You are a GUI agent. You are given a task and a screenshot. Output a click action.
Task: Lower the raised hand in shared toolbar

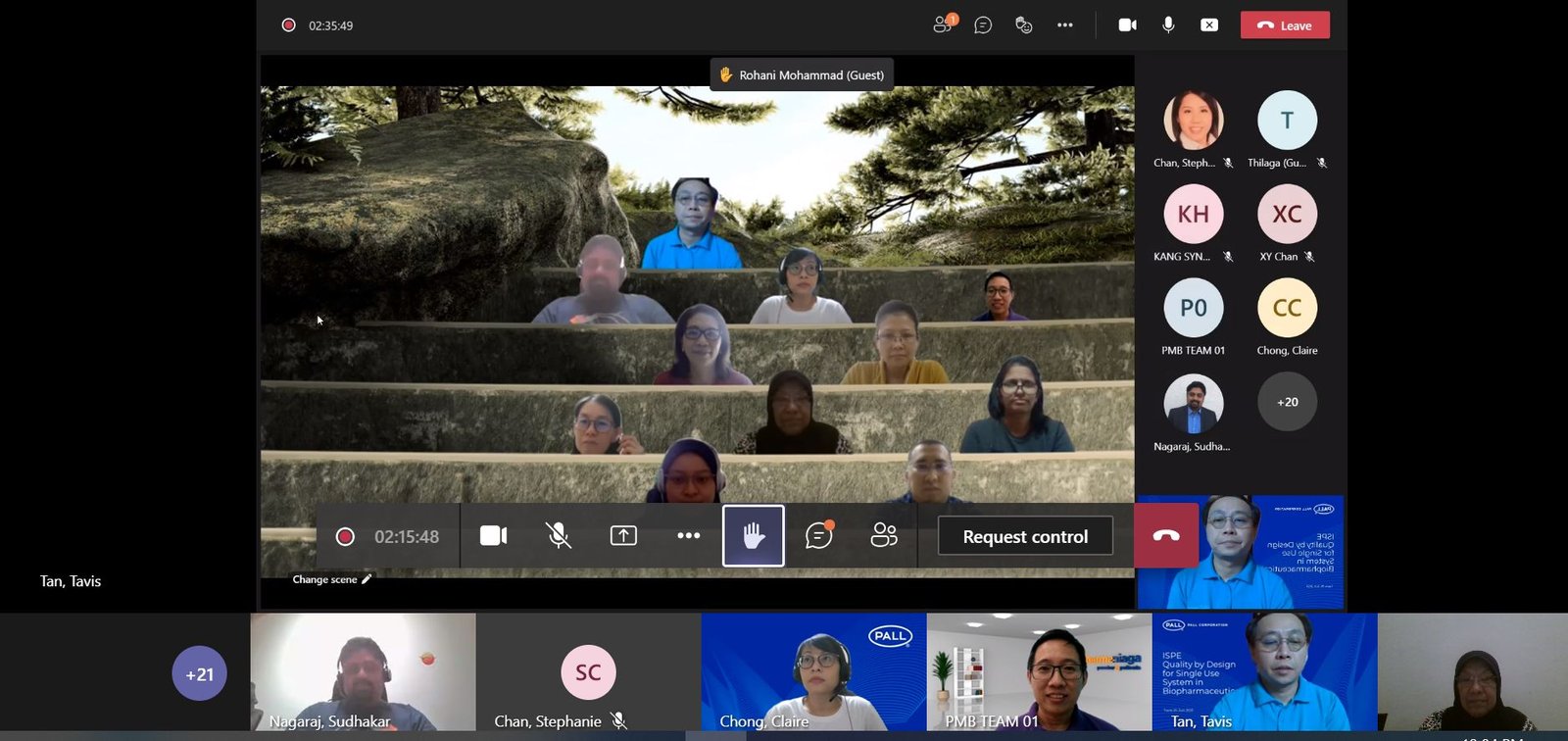click(753, 536)
